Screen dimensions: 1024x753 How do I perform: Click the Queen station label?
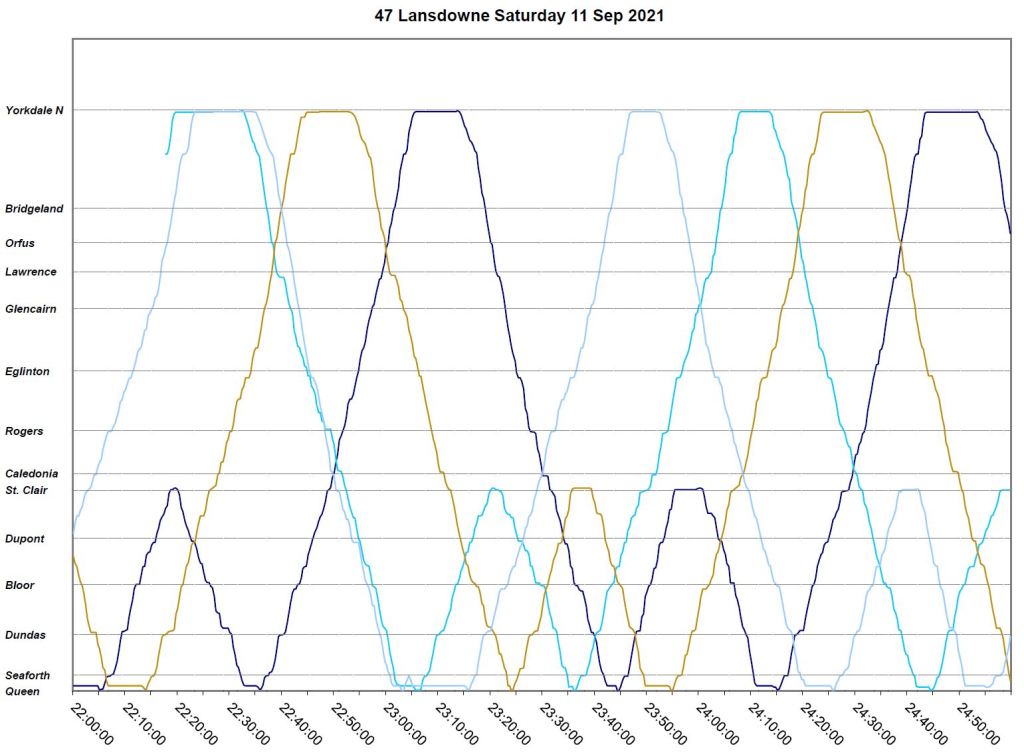click(x=23, y=691)
